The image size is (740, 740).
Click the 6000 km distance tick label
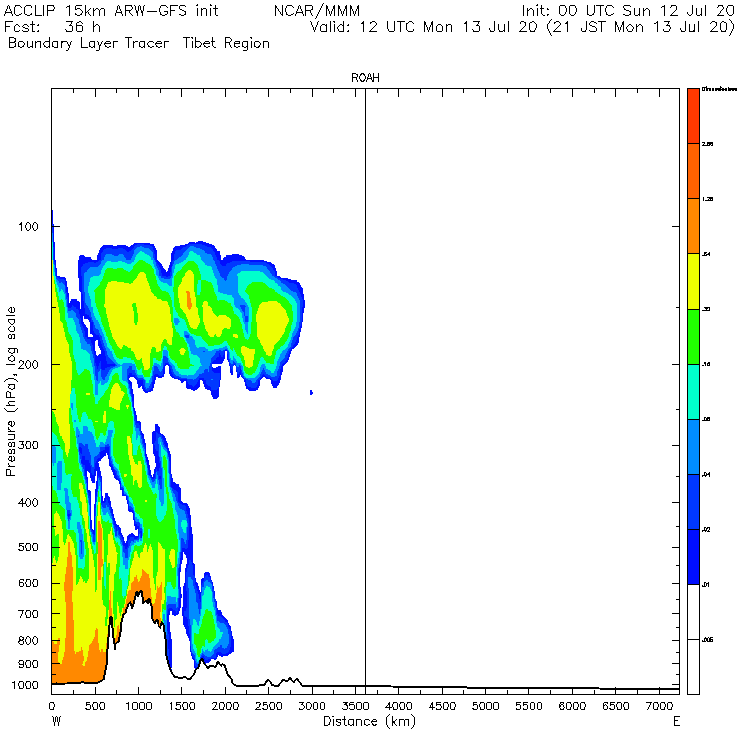(x=572, y=706)
